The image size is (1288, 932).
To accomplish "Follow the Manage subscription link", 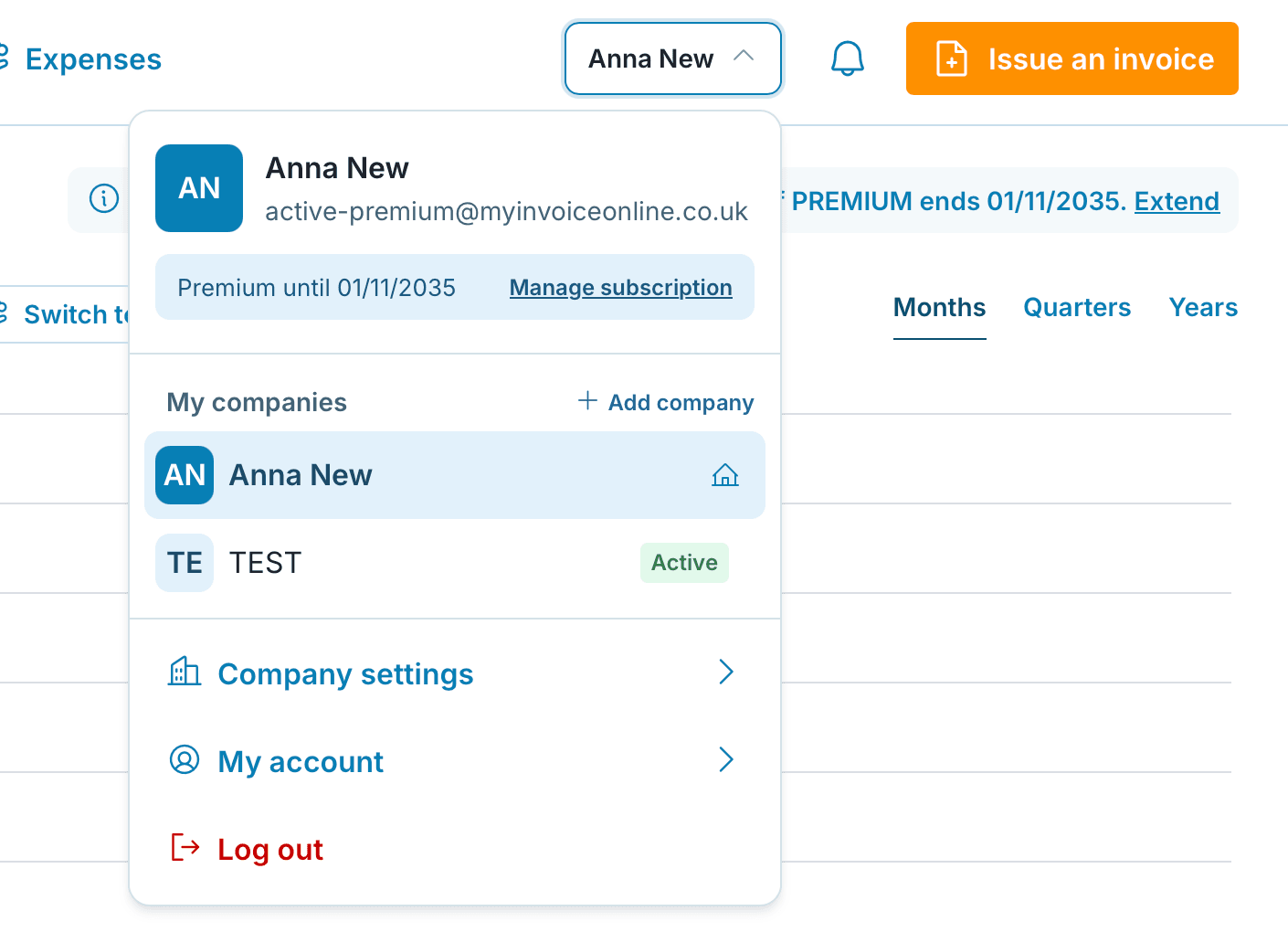I will [x=621, y=288].
